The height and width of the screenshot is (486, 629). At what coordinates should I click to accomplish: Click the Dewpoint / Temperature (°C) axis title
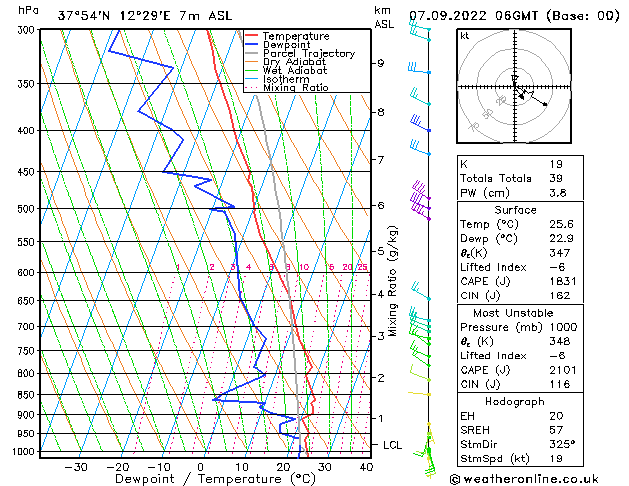pyautogui.click(x=215, y=479)
